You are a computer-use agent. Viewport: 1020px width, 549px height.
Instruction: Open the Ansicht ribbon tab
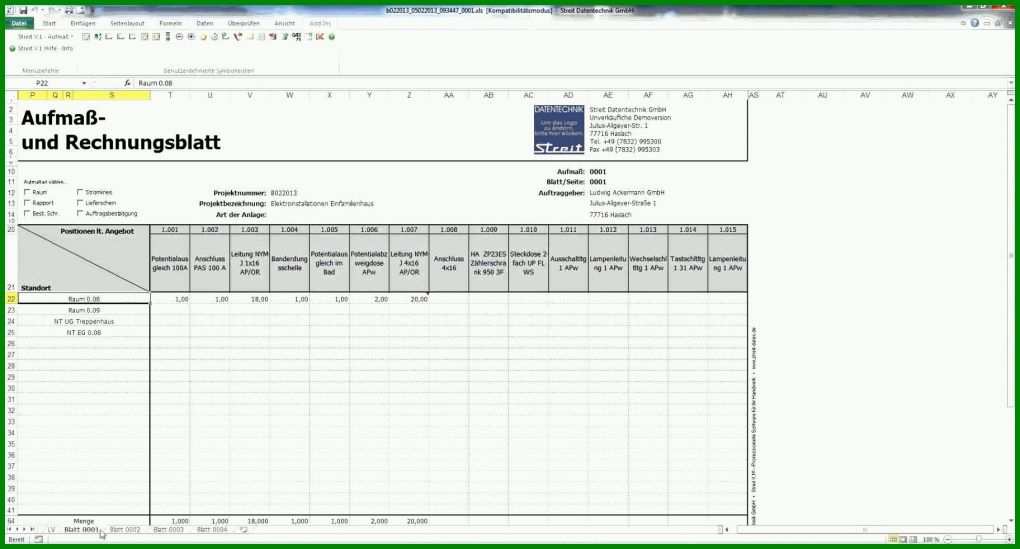[x=284, y=23]
